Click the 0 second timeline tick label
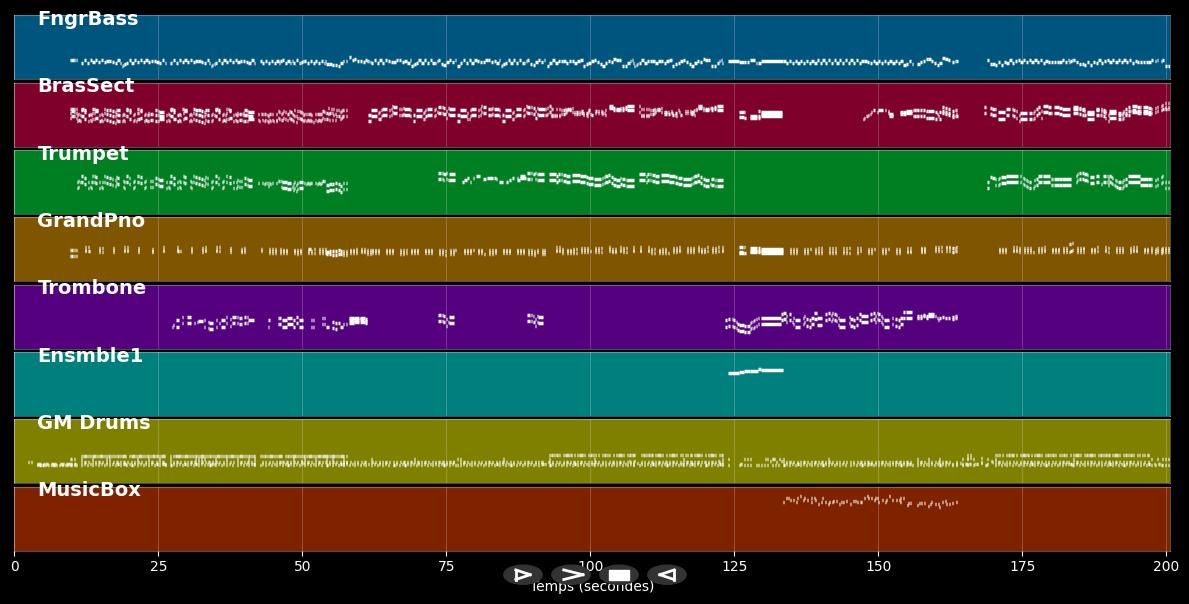1189x604 pixels. point(14,567)
